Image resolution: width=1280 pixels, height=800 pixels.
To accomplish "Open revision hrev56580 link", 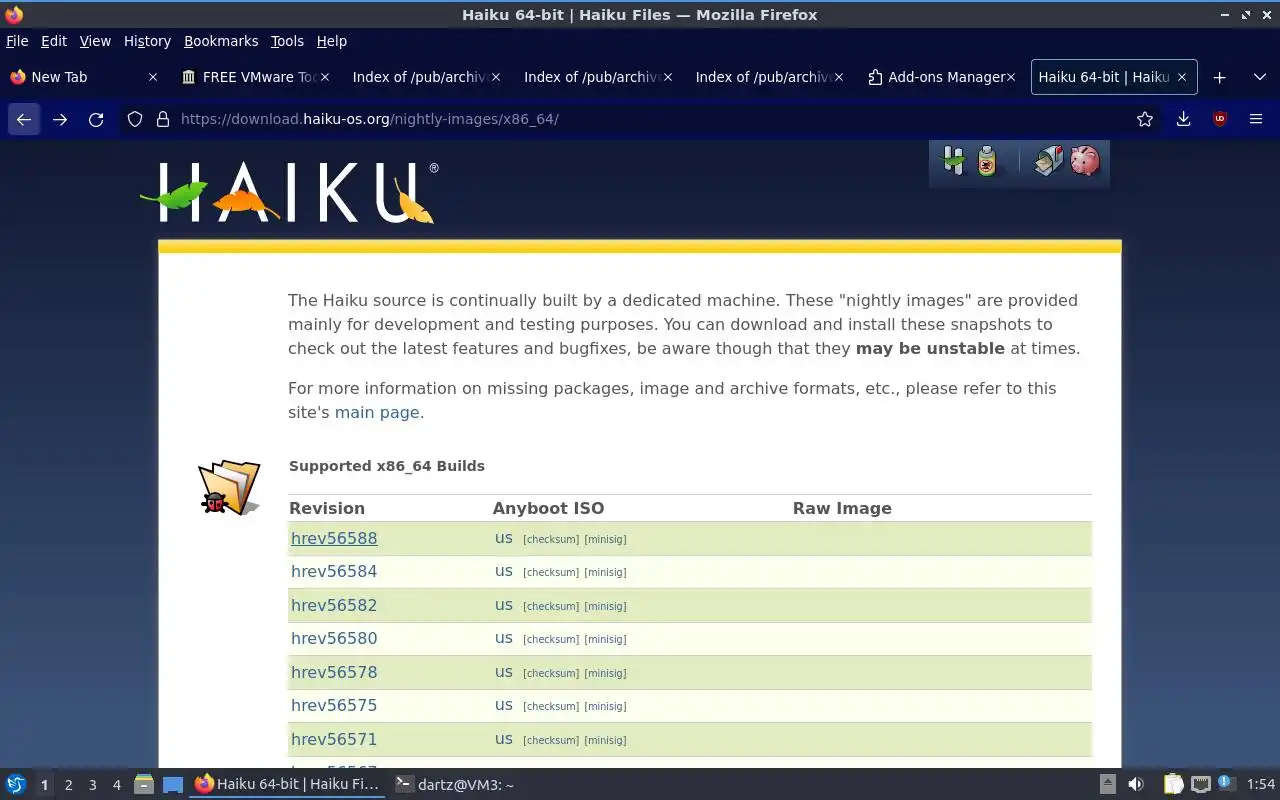I will tap(334, 638).
